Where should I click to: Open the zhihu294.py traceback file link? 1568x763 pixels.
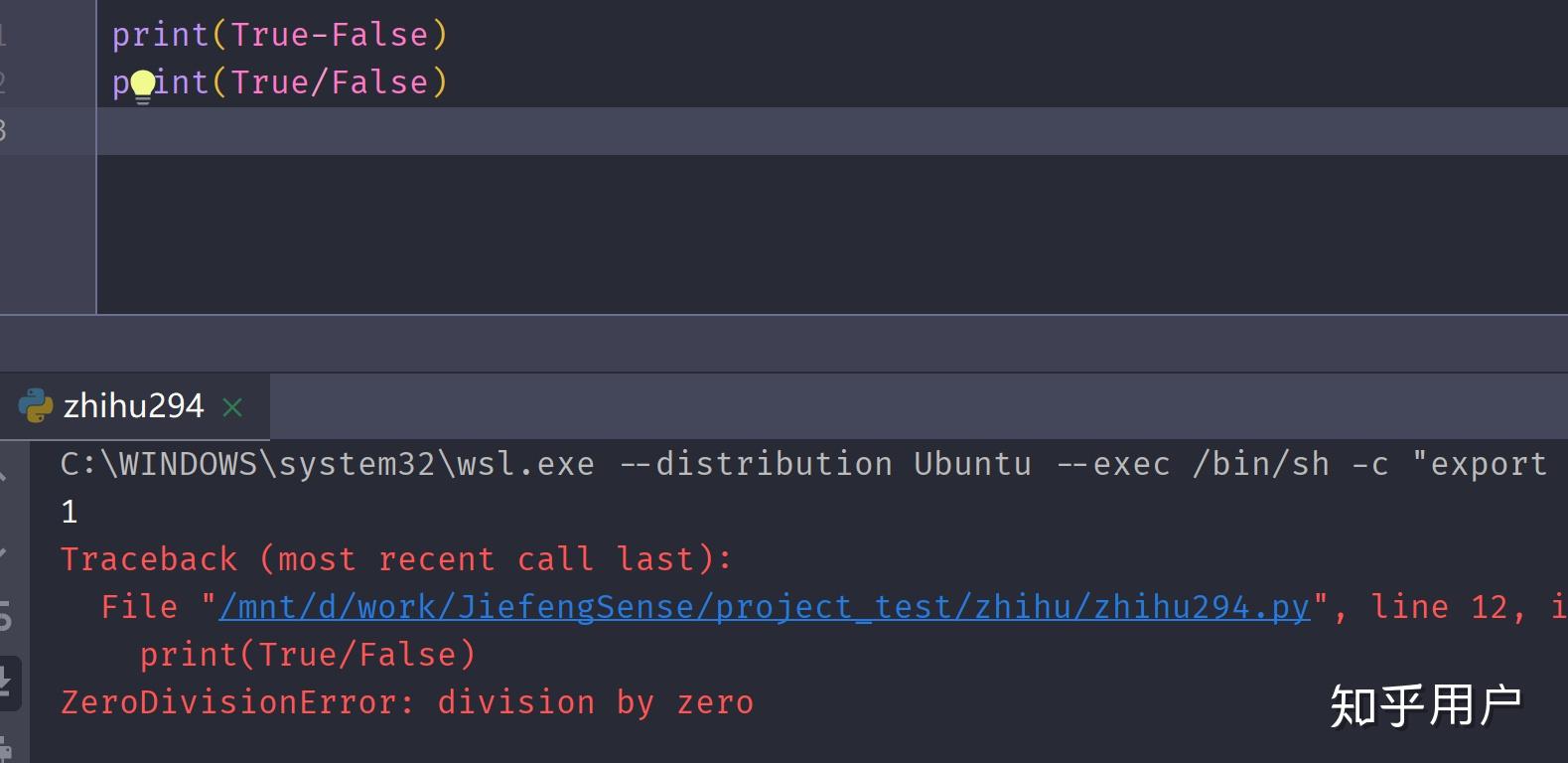764,607
